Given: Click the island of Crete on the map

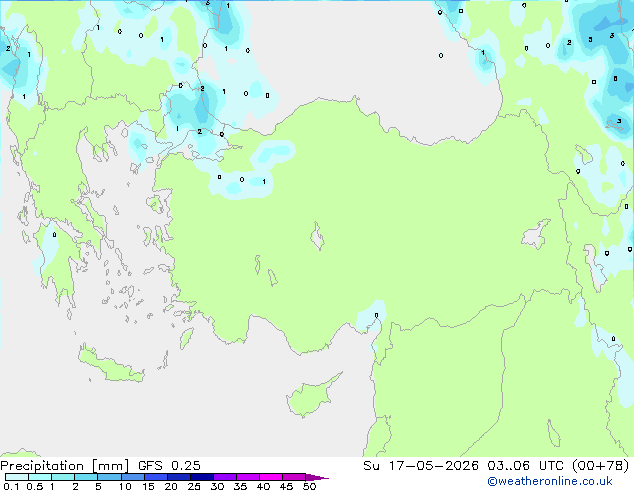Looking at the screenshot, I should 110,365.
